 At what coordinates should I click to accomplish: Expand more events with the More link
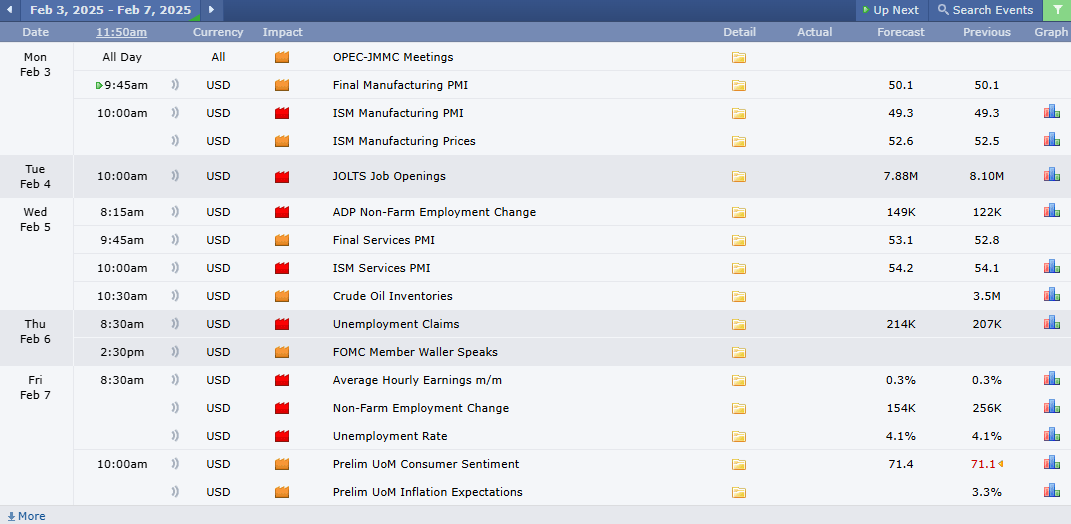tap(26, 516)
